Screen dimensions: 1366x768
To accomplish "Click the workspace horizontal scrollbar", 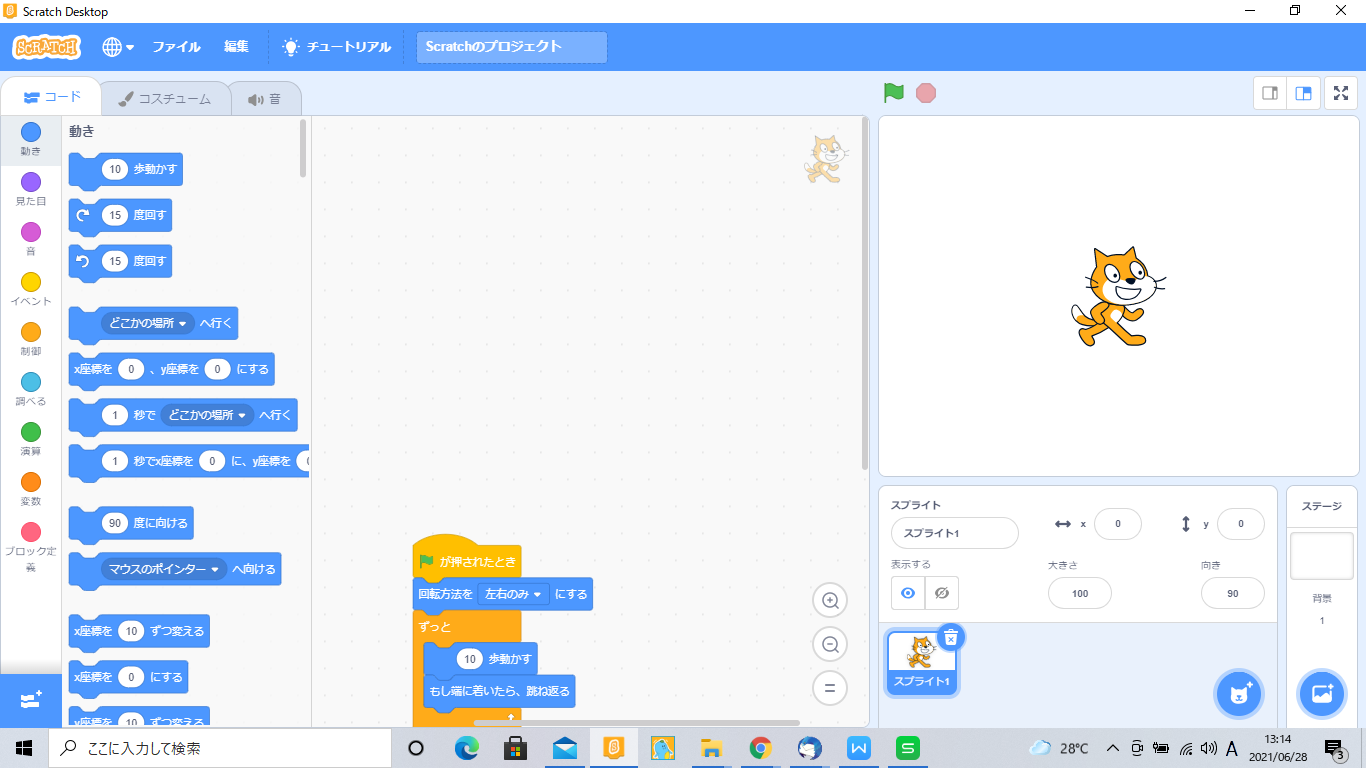I will coord(636,722).
